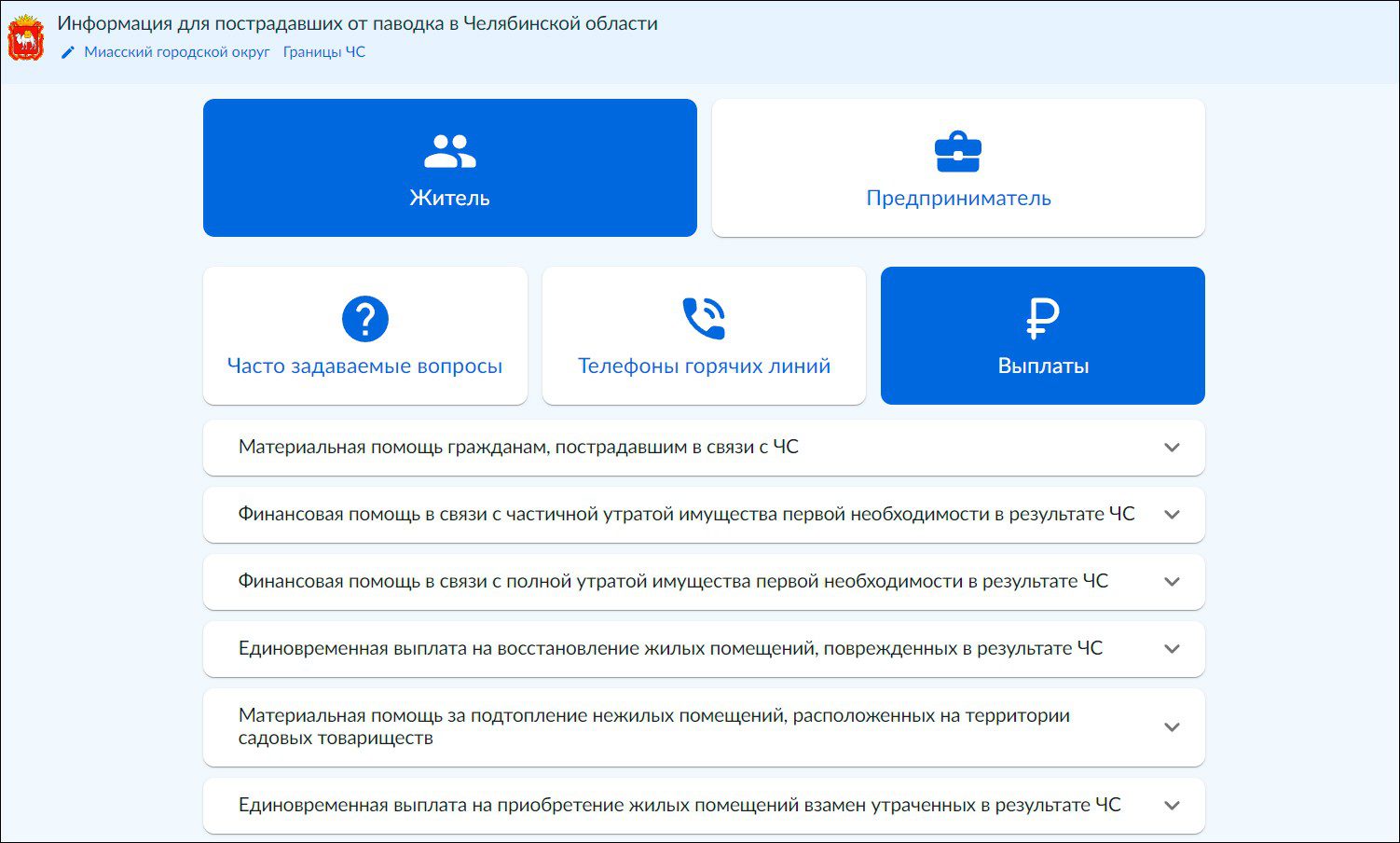Click text about садовых товариществ нежилых помещений

pyautogui.click(x=653, y=726)
